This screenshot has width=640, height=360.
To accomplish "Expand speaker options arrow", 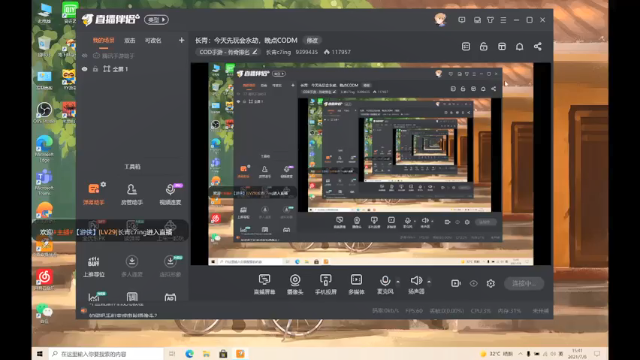I will pyautogui.click(x=429, y=282).
